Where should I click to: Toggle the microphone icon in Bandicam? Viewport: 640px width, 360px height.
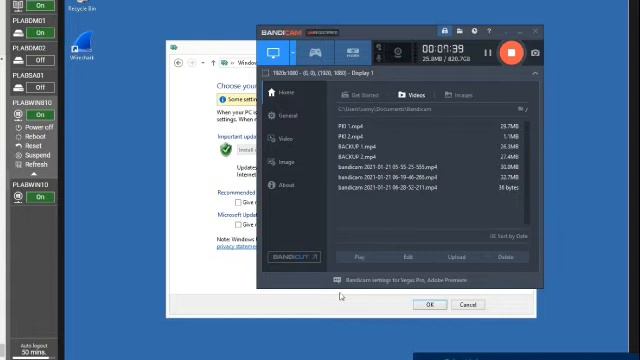379,58
